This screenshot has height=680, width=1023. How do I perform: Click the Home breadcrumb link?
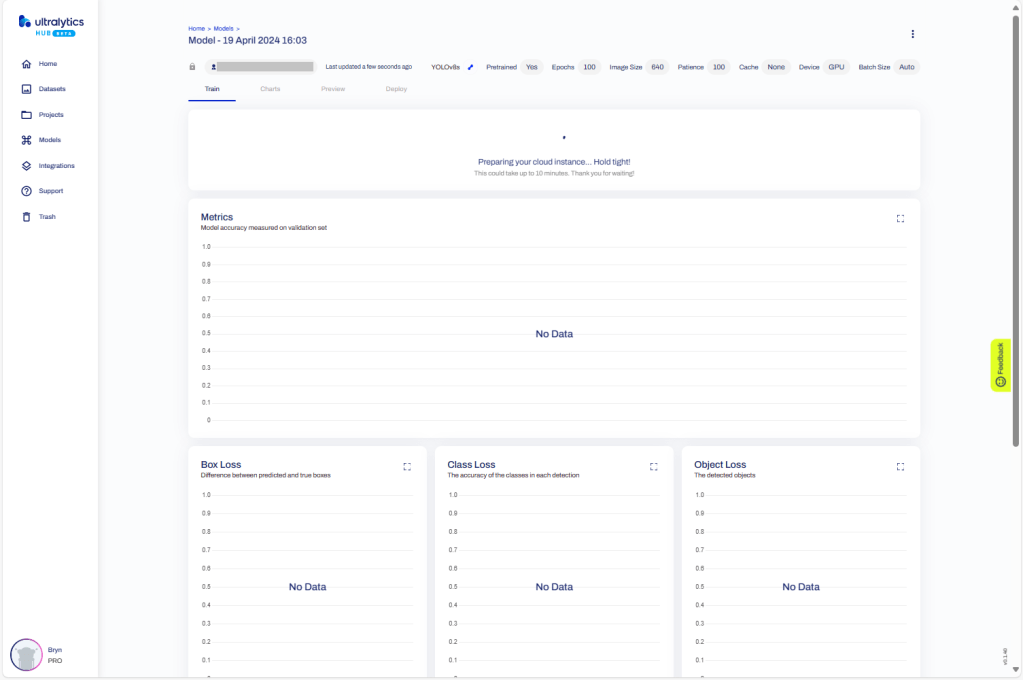pyautogui.click(x=195, y=29)
